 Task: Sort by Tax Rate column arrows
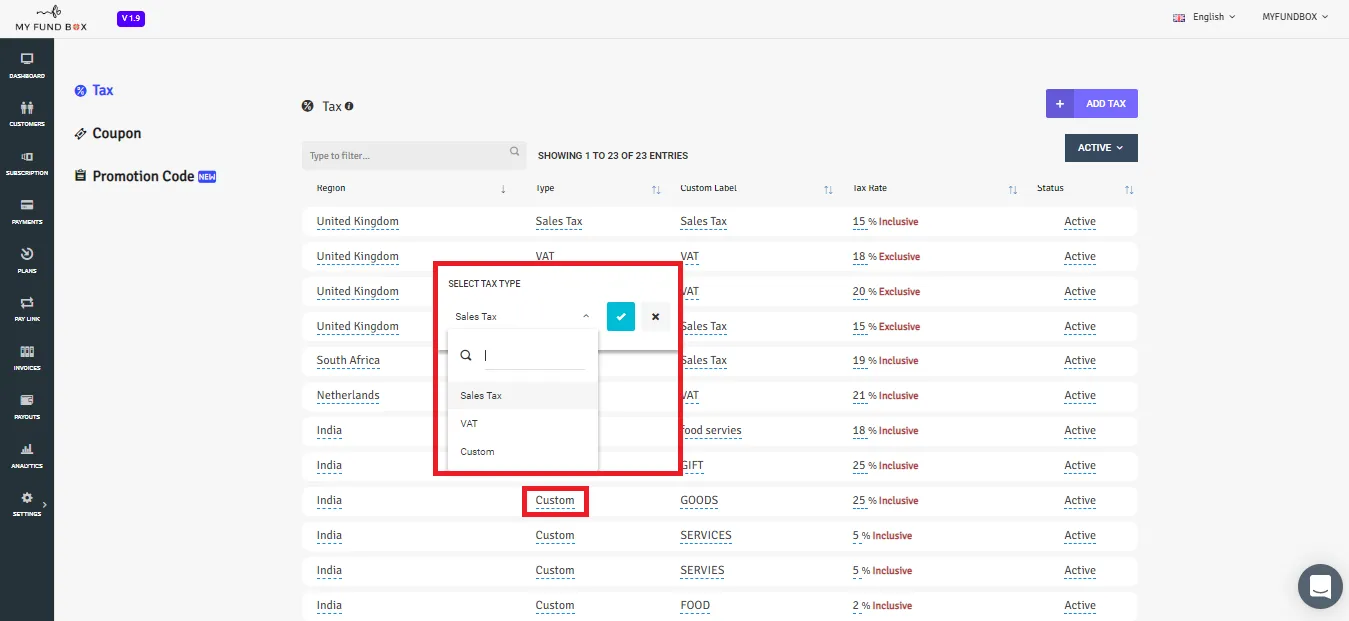pos(1013,189)
